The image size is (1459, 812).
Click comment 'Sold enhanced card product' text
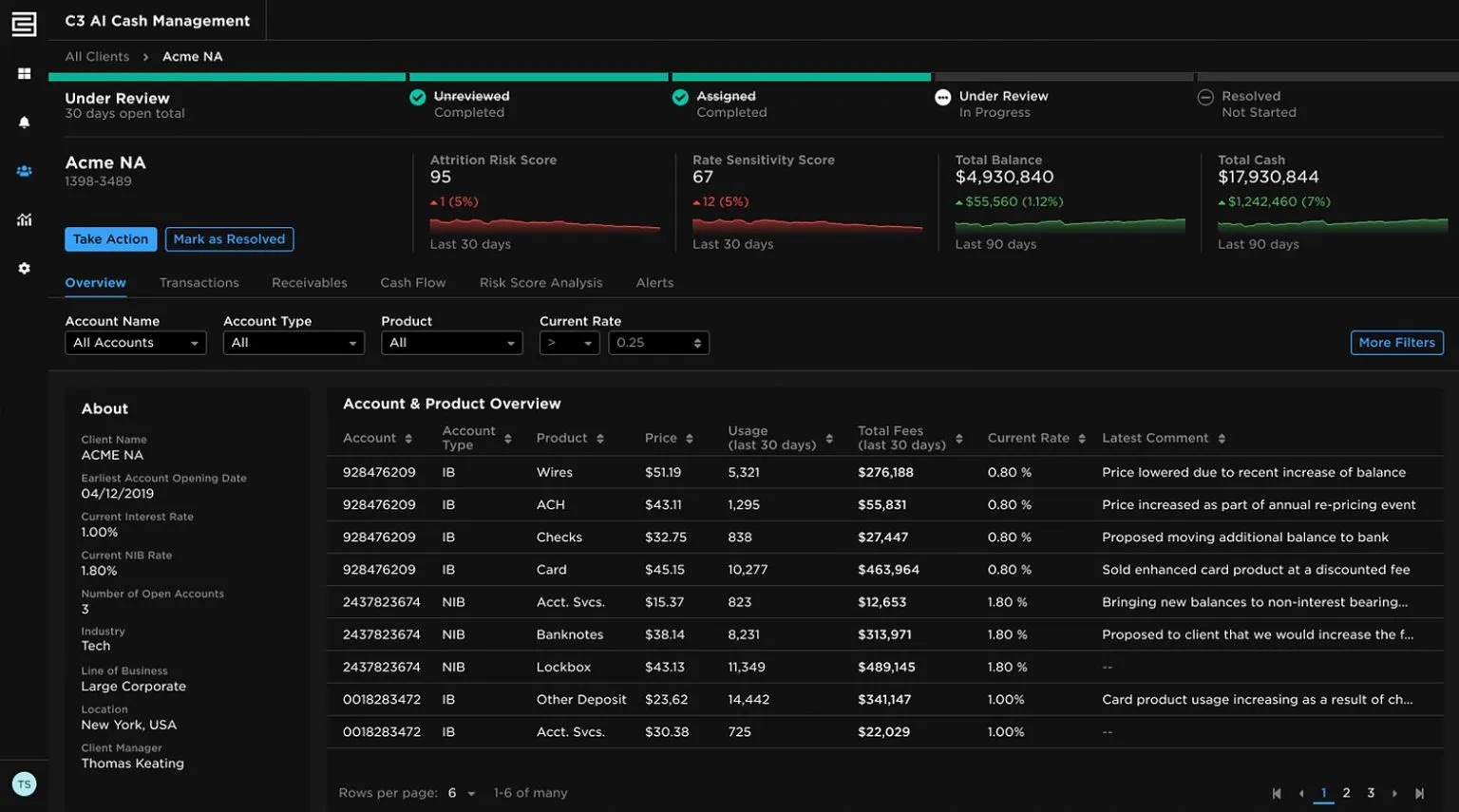click(x=1256, y=570)
